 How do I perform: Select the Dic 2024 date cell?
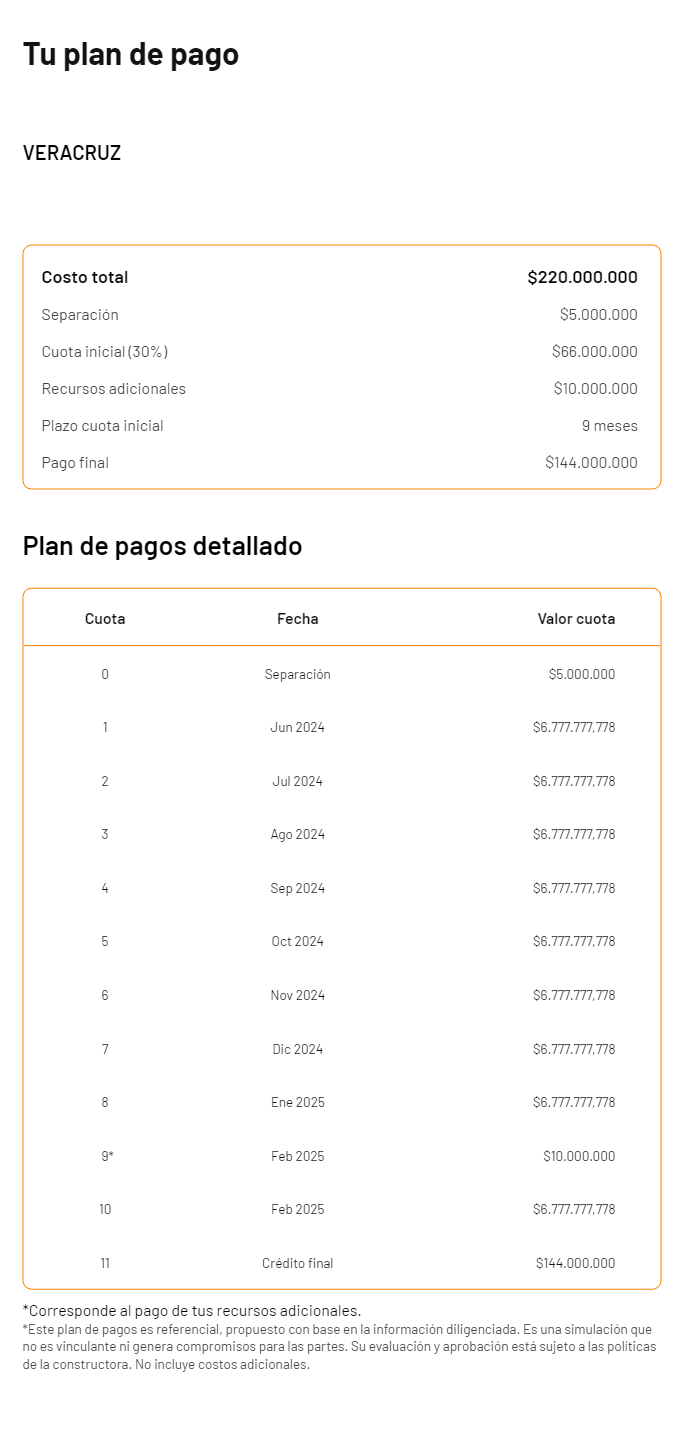point(298,1049)
